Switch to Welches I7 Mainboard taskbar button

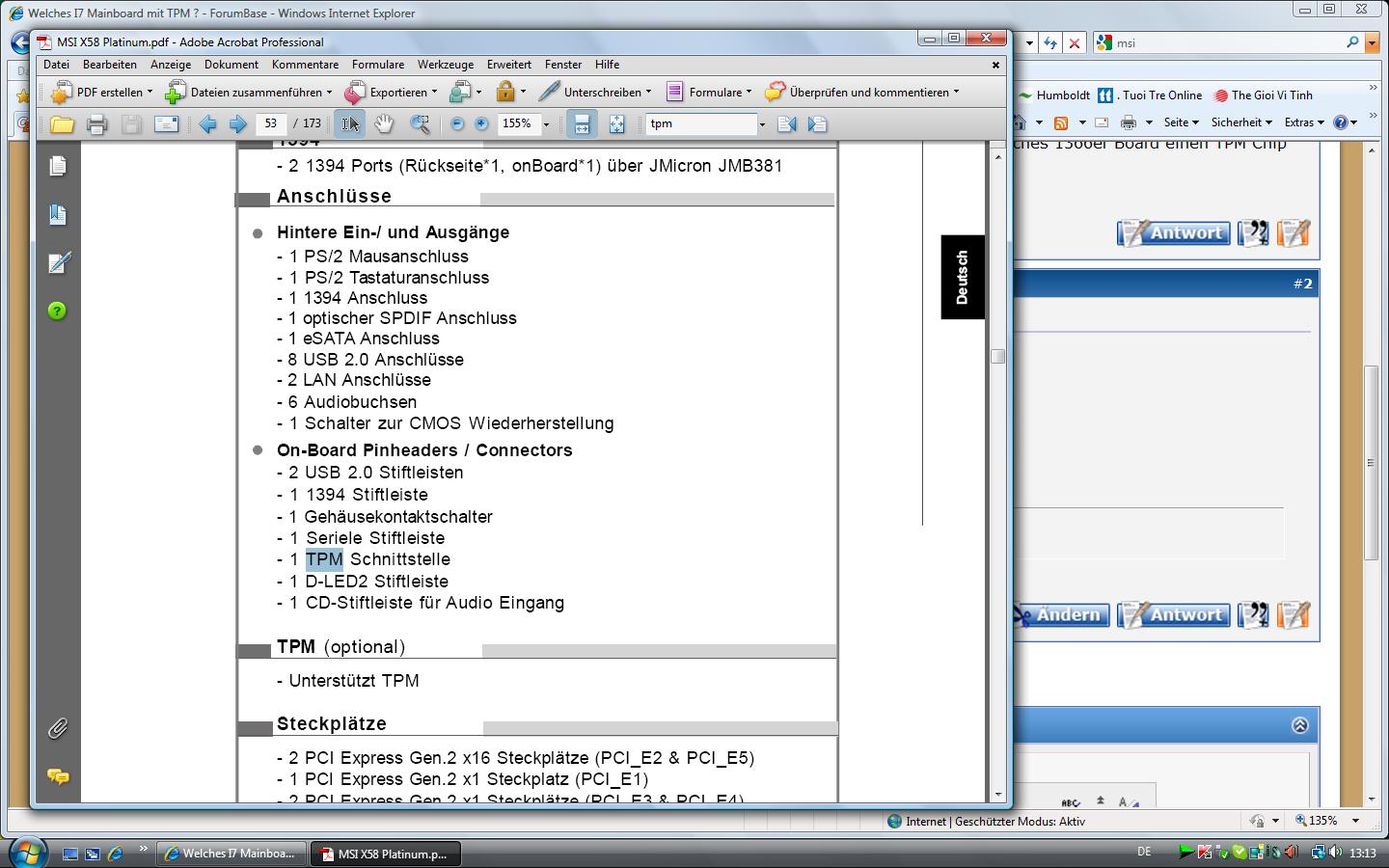tap(231, 854)
